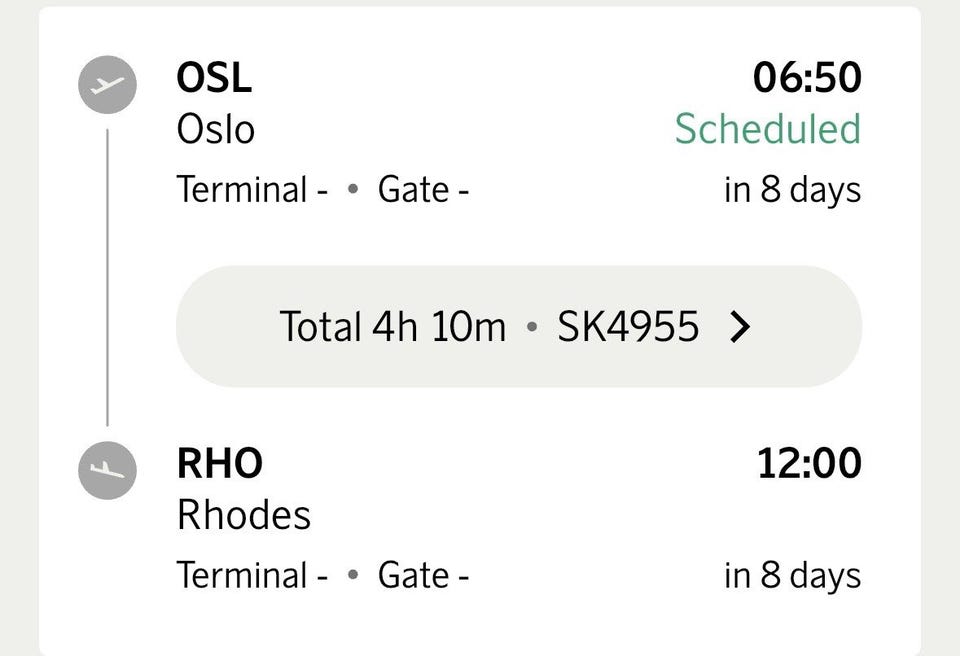Click the arrival airplane landing icon
The height and width of the screenshot is (656, 960).
[x=107, y=470]
